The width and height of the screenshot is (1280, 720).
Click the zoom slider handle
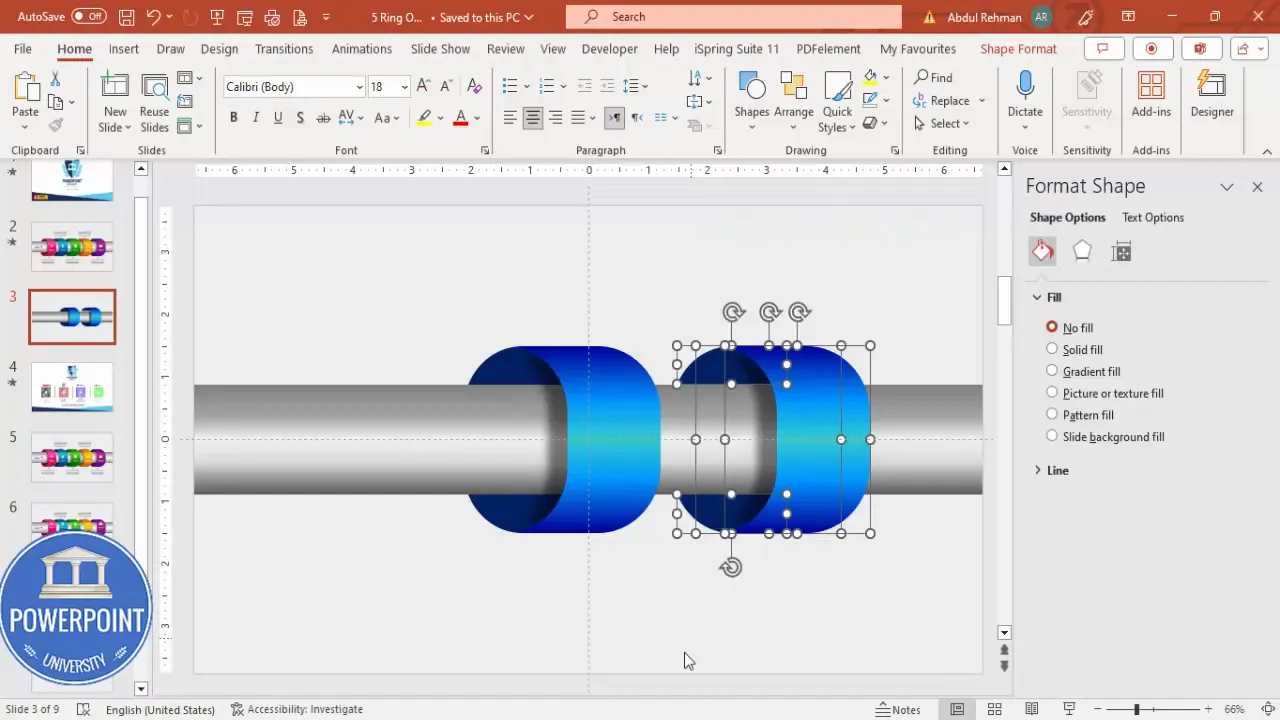(x=1136, y=709)
